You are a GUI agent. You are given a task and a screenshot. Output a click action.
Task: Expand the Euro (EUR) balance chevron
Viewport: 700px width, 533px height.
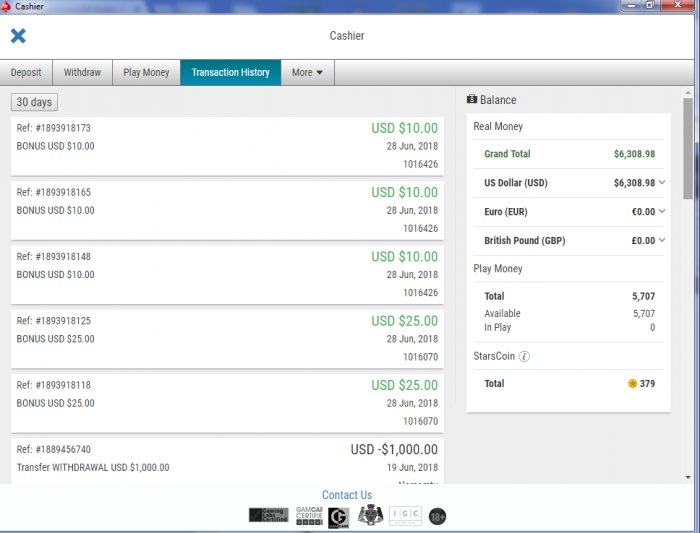pyautogui.click(x=662, y=211)
